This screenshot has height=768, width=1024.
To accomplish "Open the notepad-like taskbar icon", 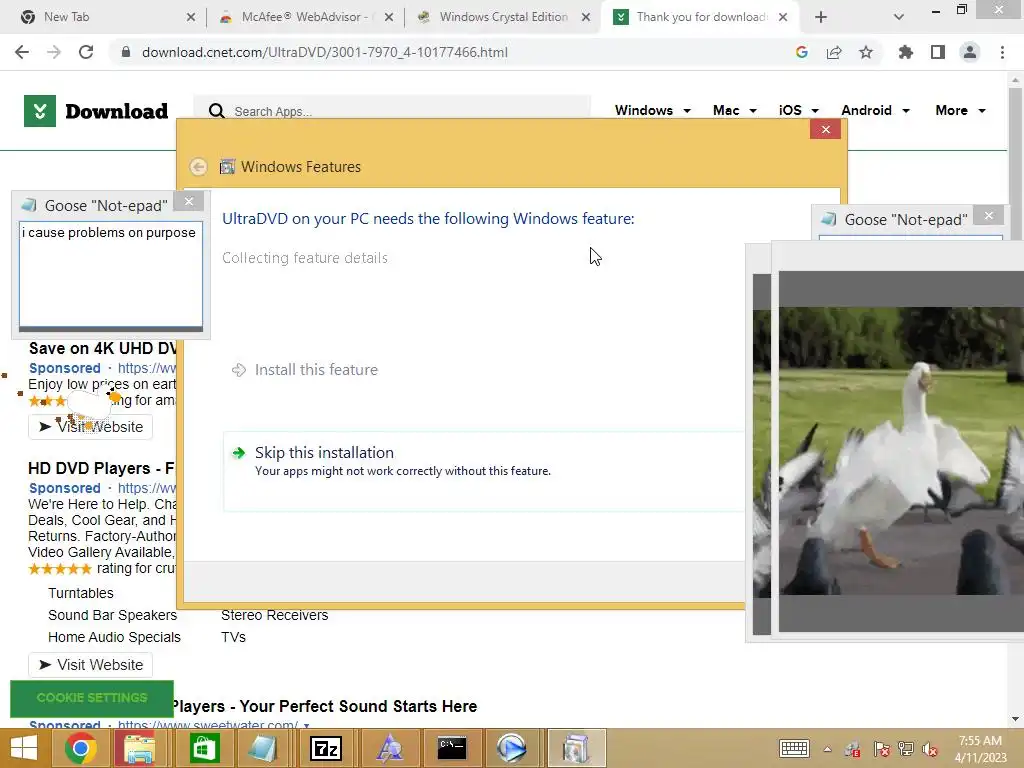I will pos(263,748).
